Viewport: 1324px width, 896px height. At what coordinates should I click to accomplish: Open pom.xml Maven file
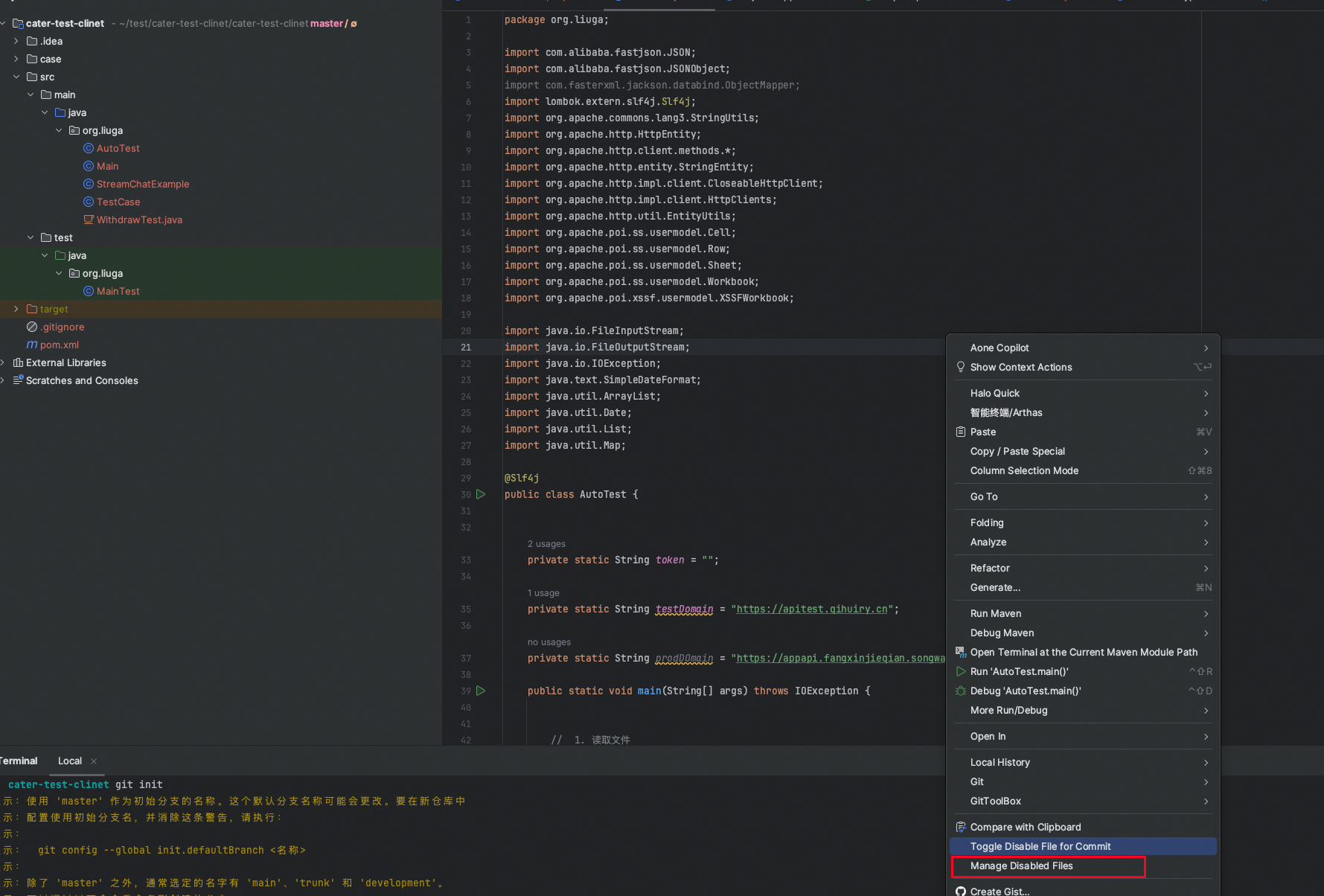[59, 345]
